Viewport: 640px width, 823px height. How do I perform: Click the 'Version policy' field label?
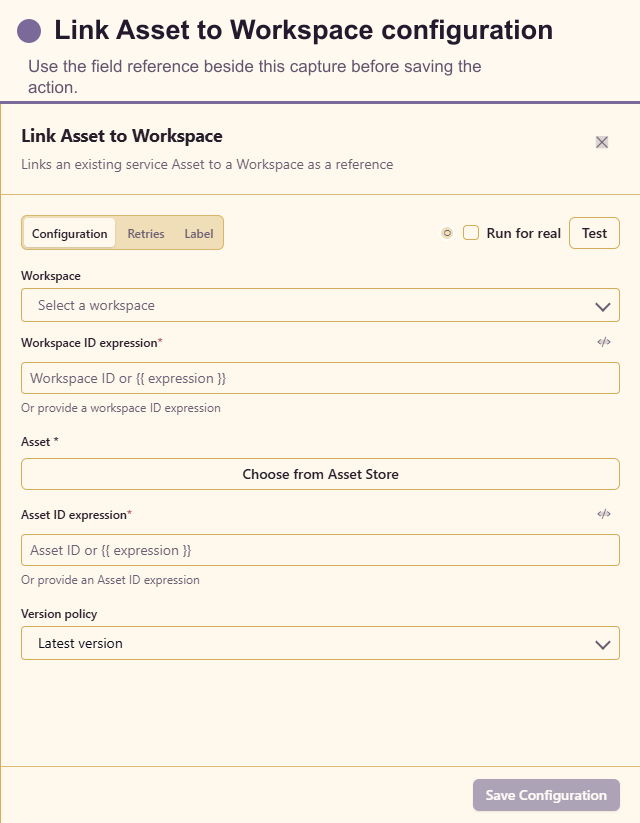[59, 614]
